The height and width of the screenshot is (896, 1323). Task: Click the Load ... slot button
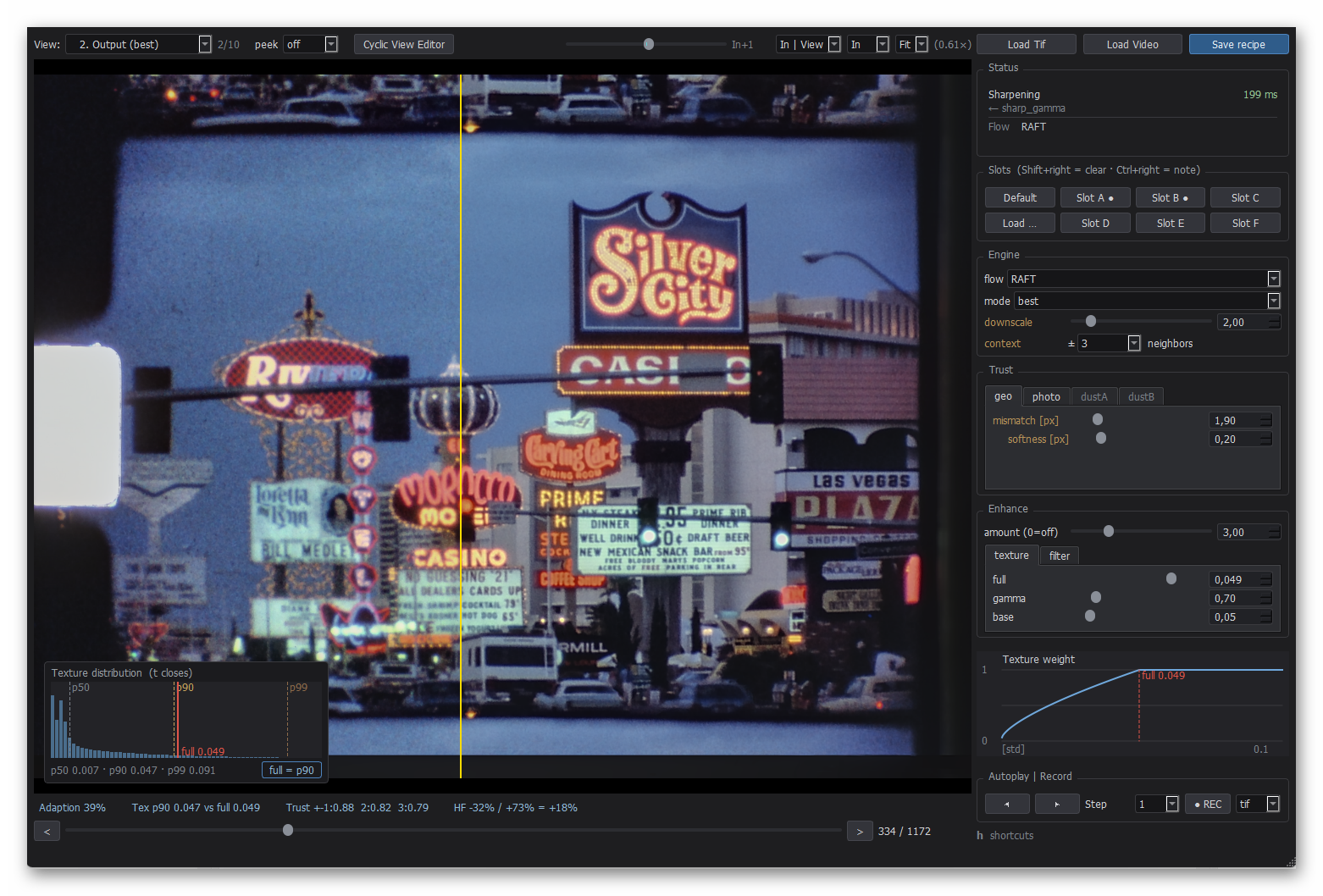[1020, 223]
